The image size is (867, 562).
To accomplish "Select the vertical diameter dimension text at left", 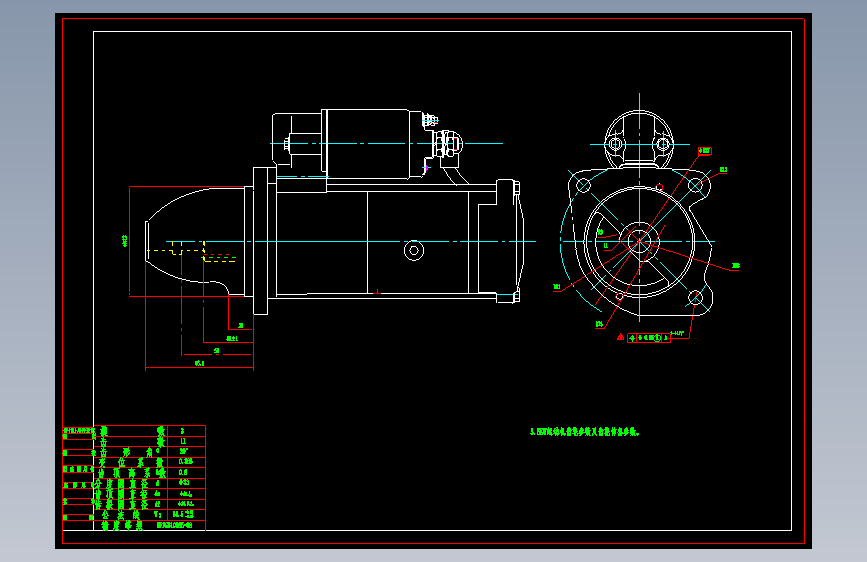I will coord(124,241).
